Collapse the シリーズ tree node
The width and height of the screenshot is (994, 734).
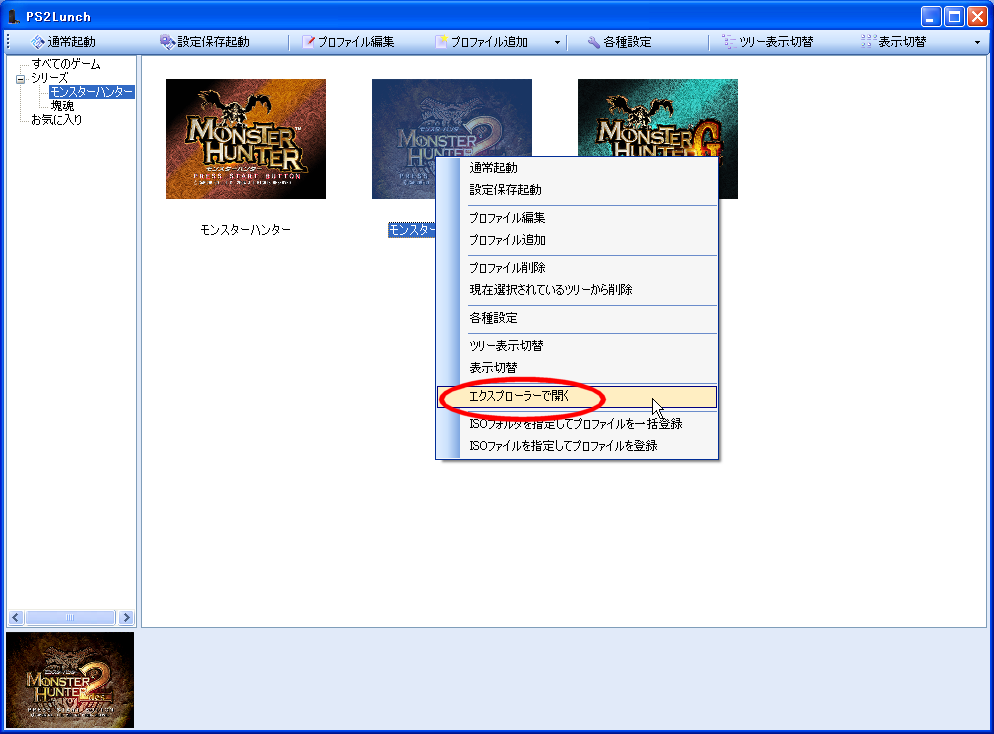tap(20, 79)
